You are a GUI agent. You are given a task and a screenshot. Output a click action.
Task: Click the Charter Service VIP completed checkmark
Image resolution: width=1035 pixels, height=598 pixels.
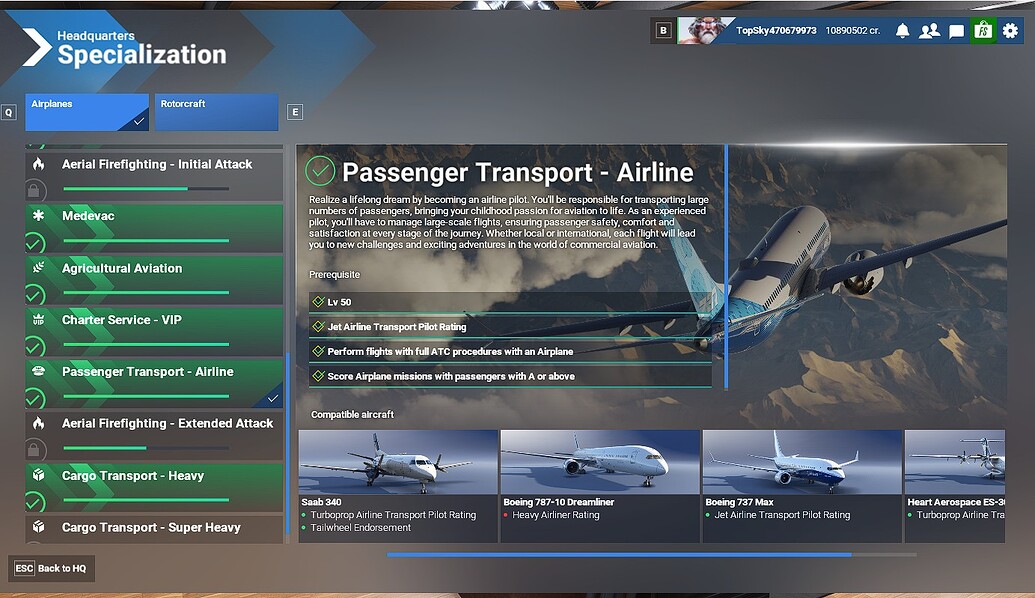pos(34,346)
